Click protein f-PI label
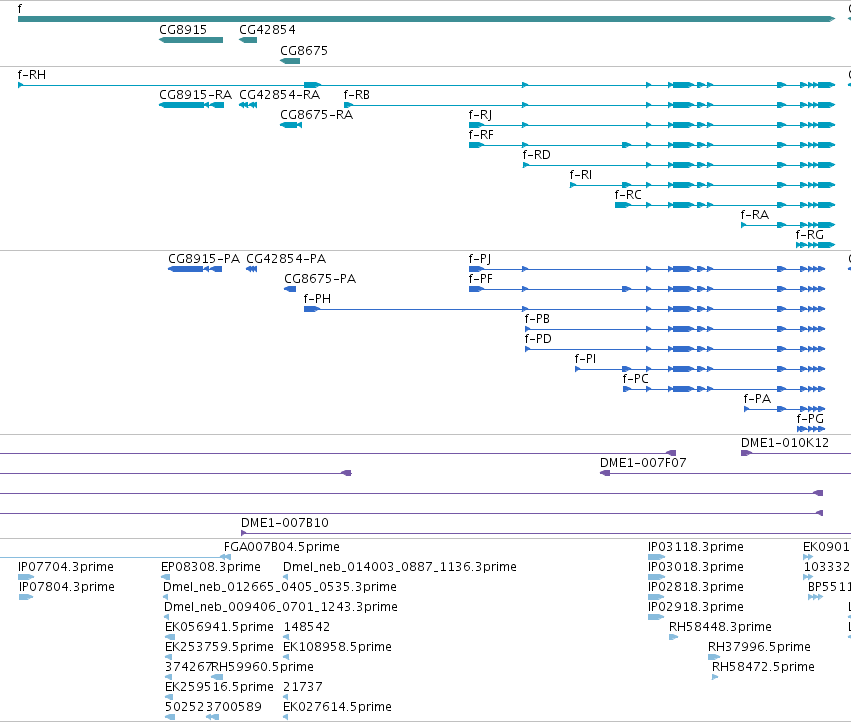851x722 pixels. click(x=585, y=359)
